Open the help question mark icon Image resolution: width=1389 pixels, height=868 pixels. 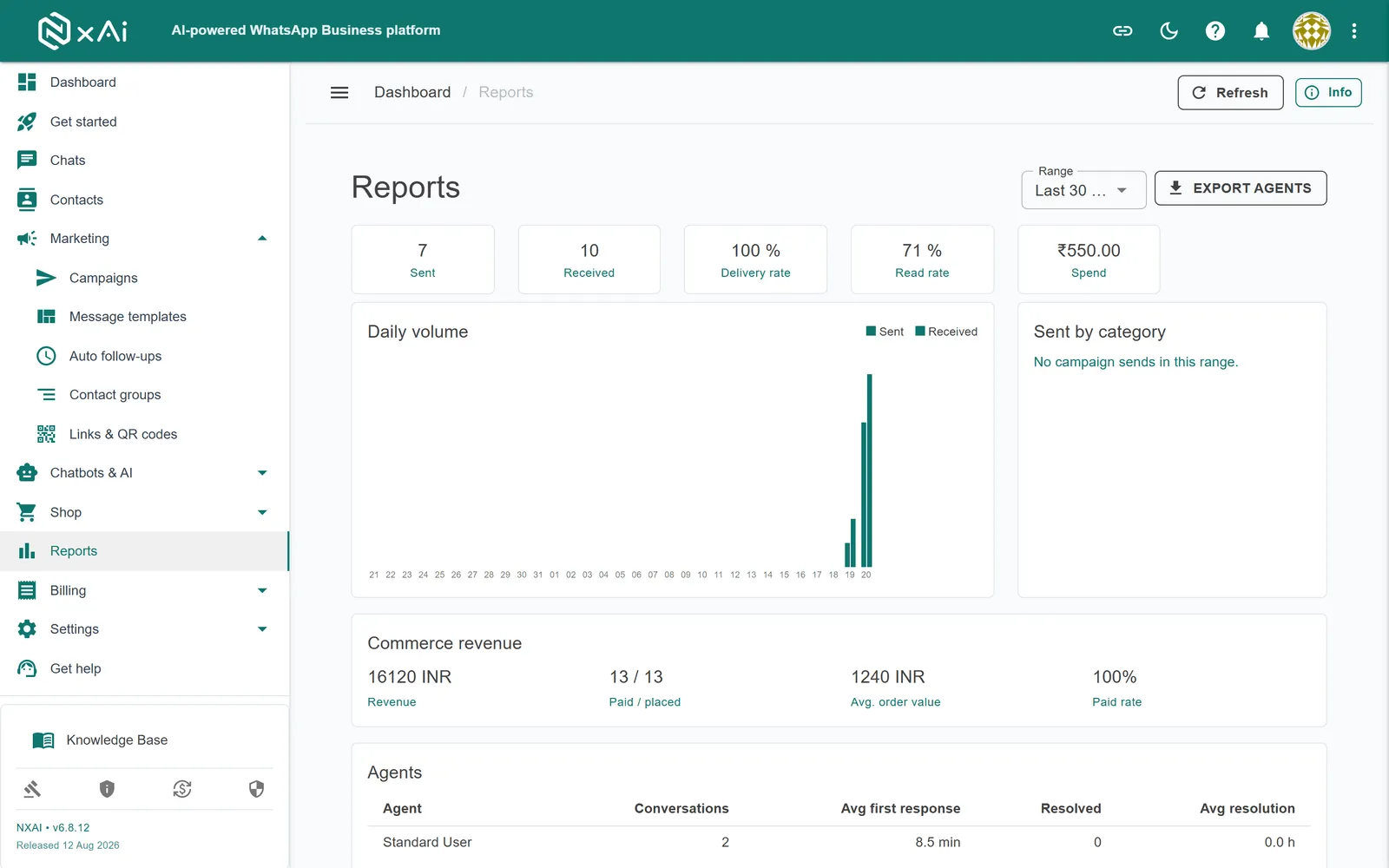(1215, 31)
